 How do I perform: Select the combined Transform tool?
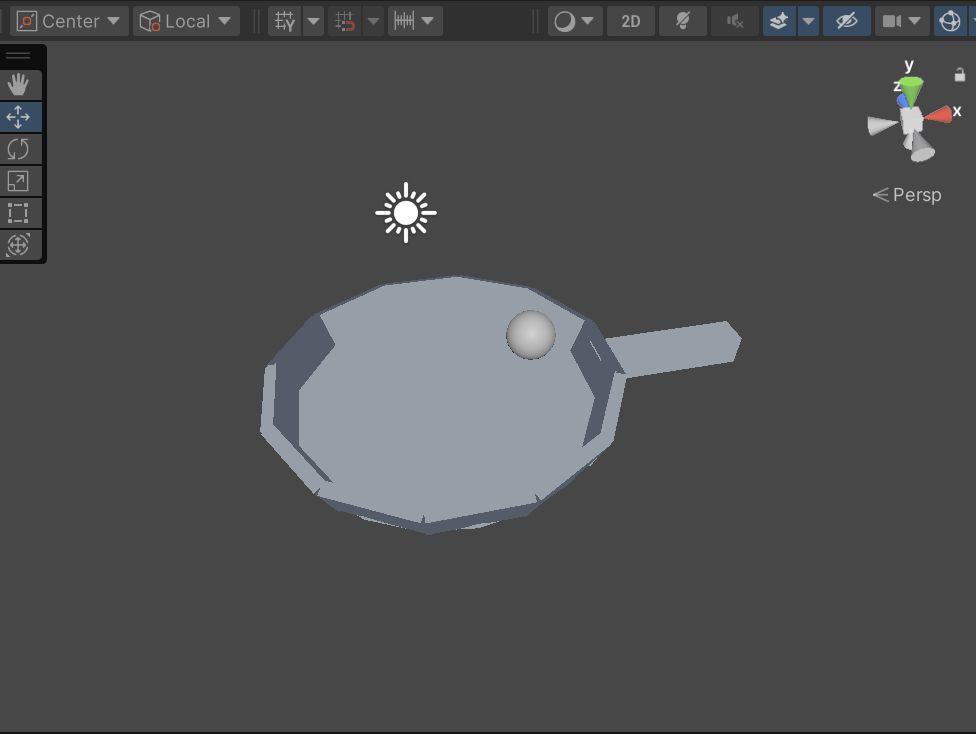coord(18,245)
